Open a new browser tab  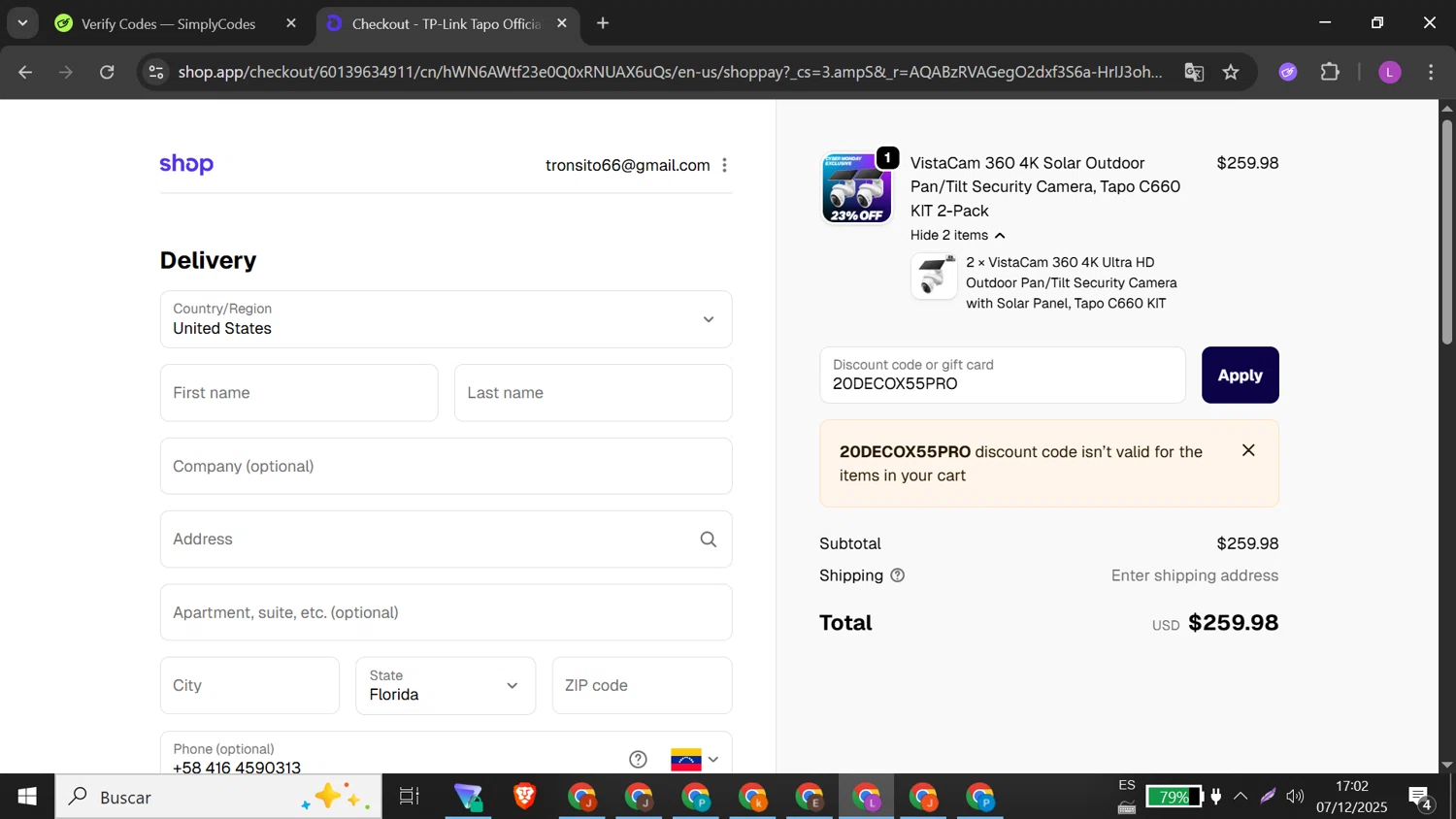[603, 23]
